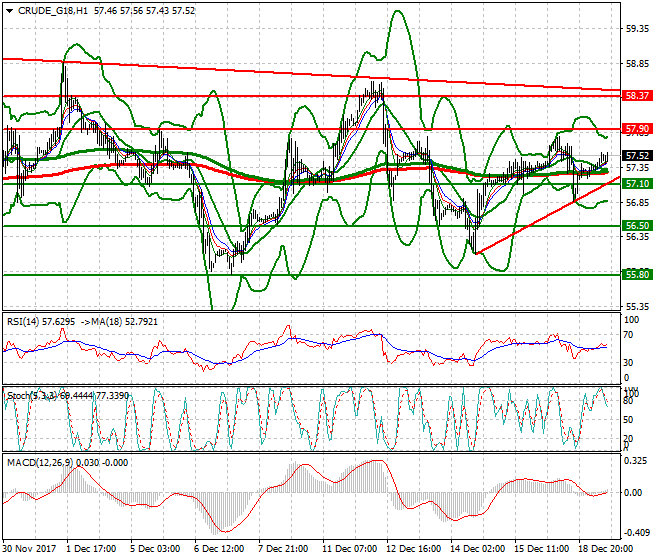
Task: Click the 11 Dec 07:00 time label
Action: coord(347,548)
